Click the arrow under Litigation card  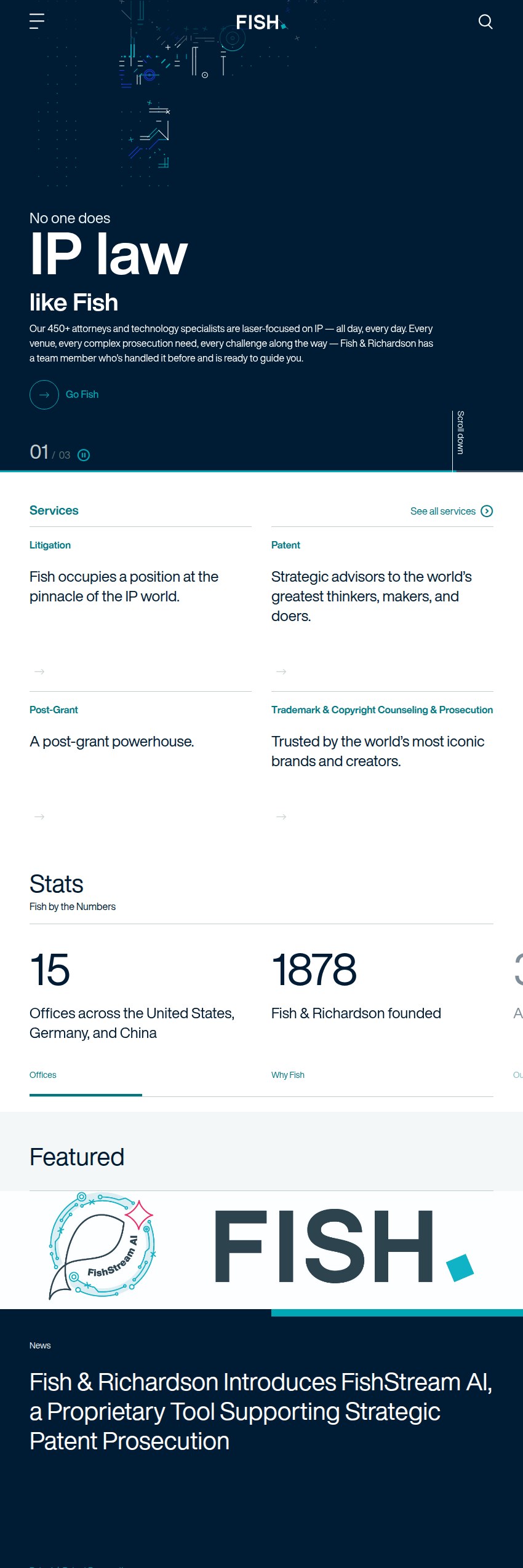click(x=39, y=671)
